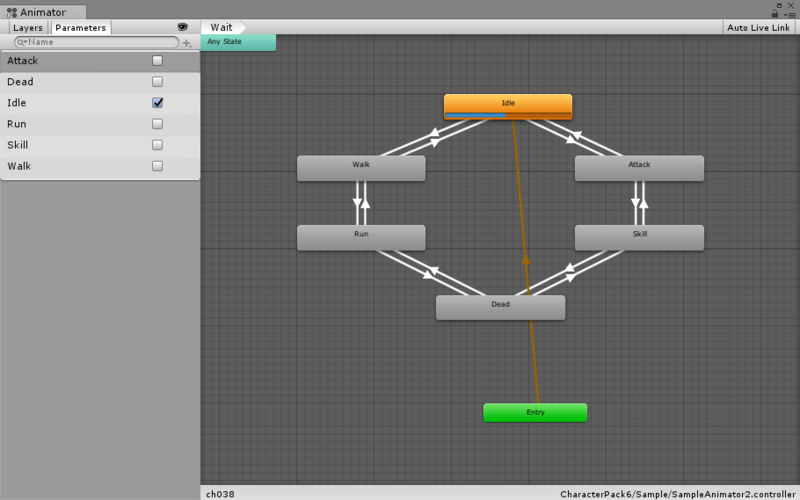The height and width of the screenshot is (500, 800).
Task: Open the search filter dropdown magnifier
Action: tap(22, 42)
